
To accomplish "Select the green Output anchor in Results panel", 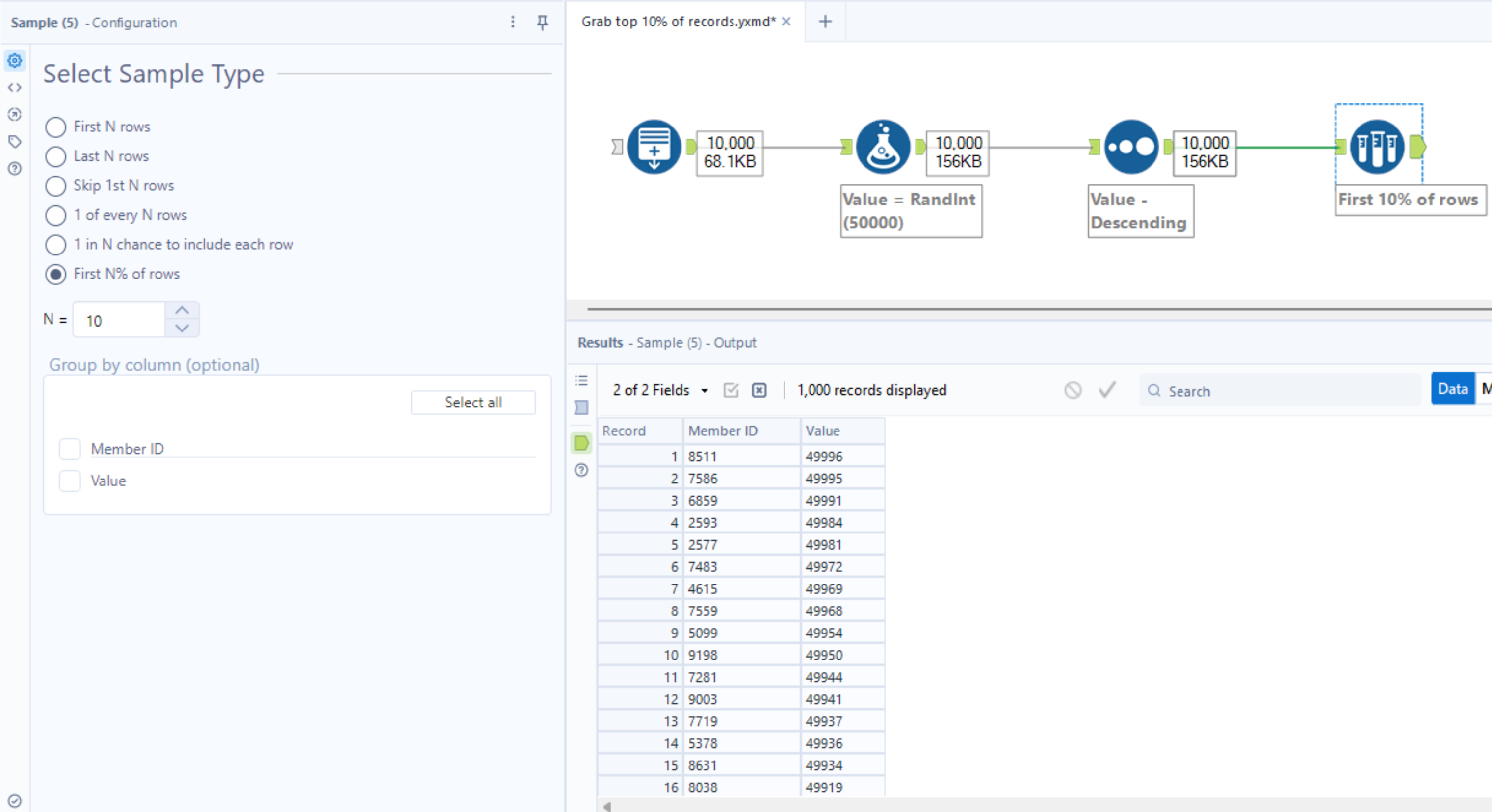I will [x=581, y=443].
